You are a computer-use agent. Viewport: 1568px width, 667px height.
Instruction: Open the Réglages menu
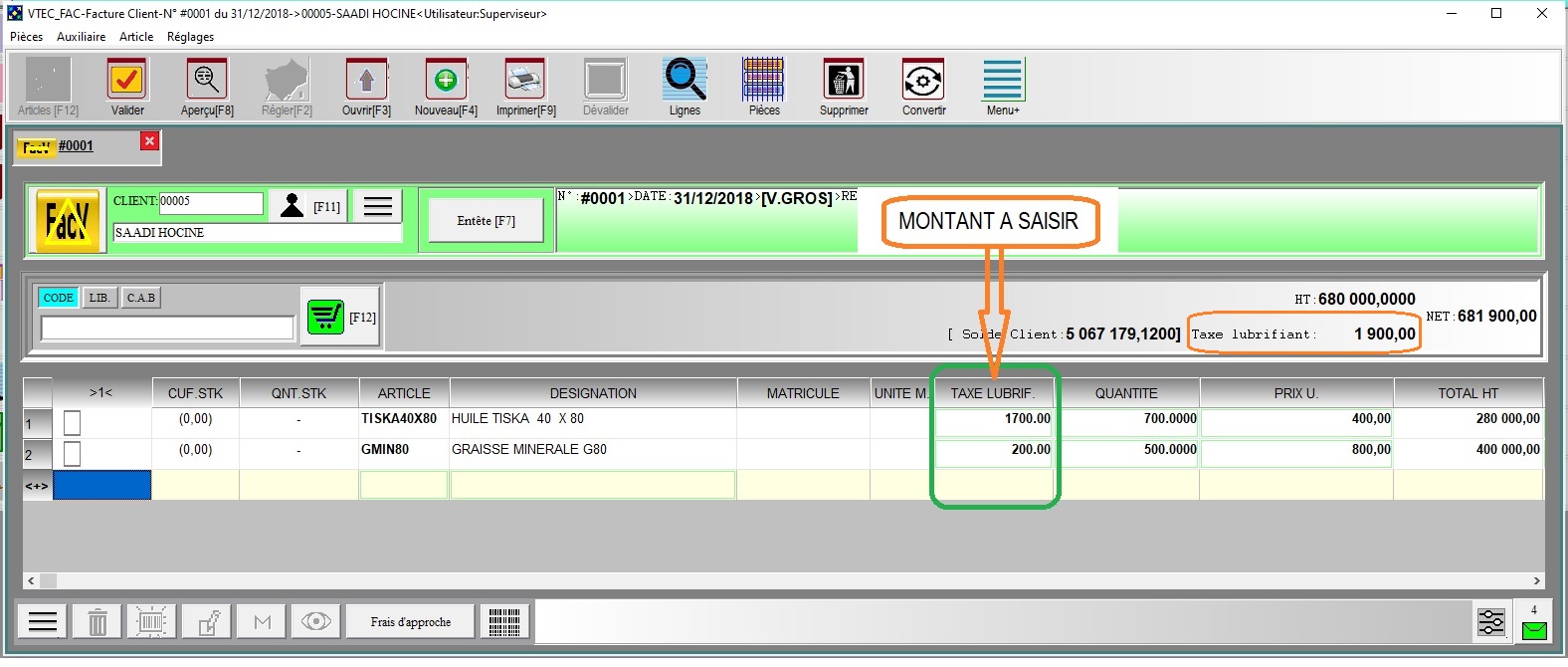190,37
